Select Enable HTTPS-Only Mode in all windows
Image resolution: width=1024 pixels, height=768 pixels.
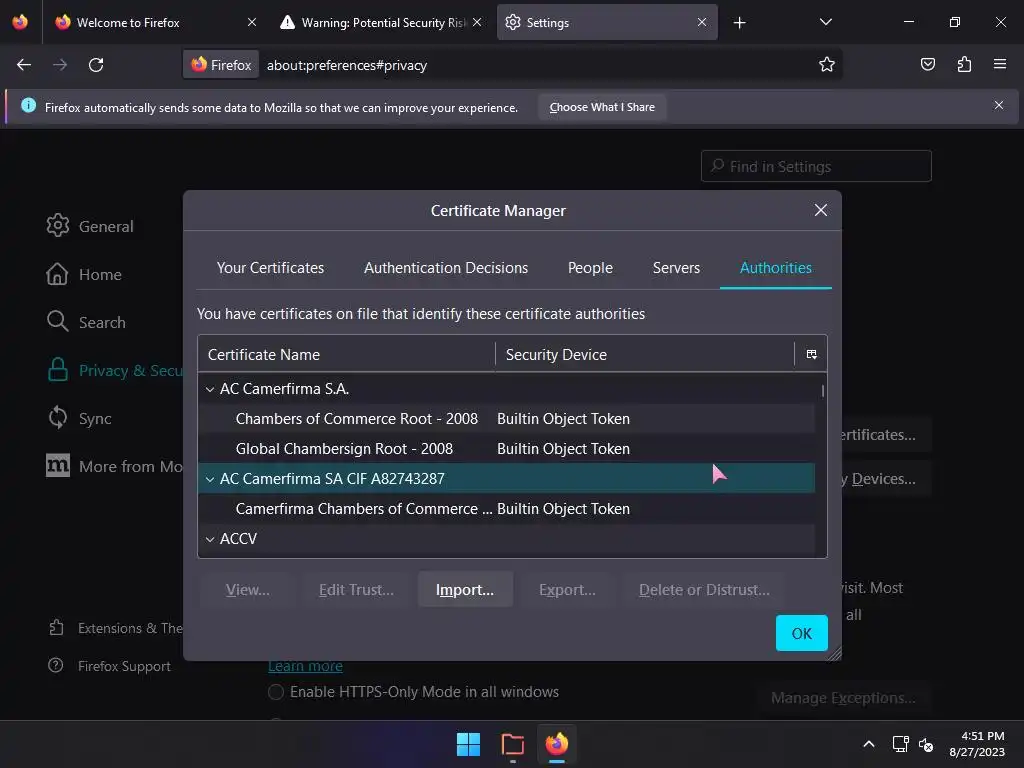(x=276, y=692)
